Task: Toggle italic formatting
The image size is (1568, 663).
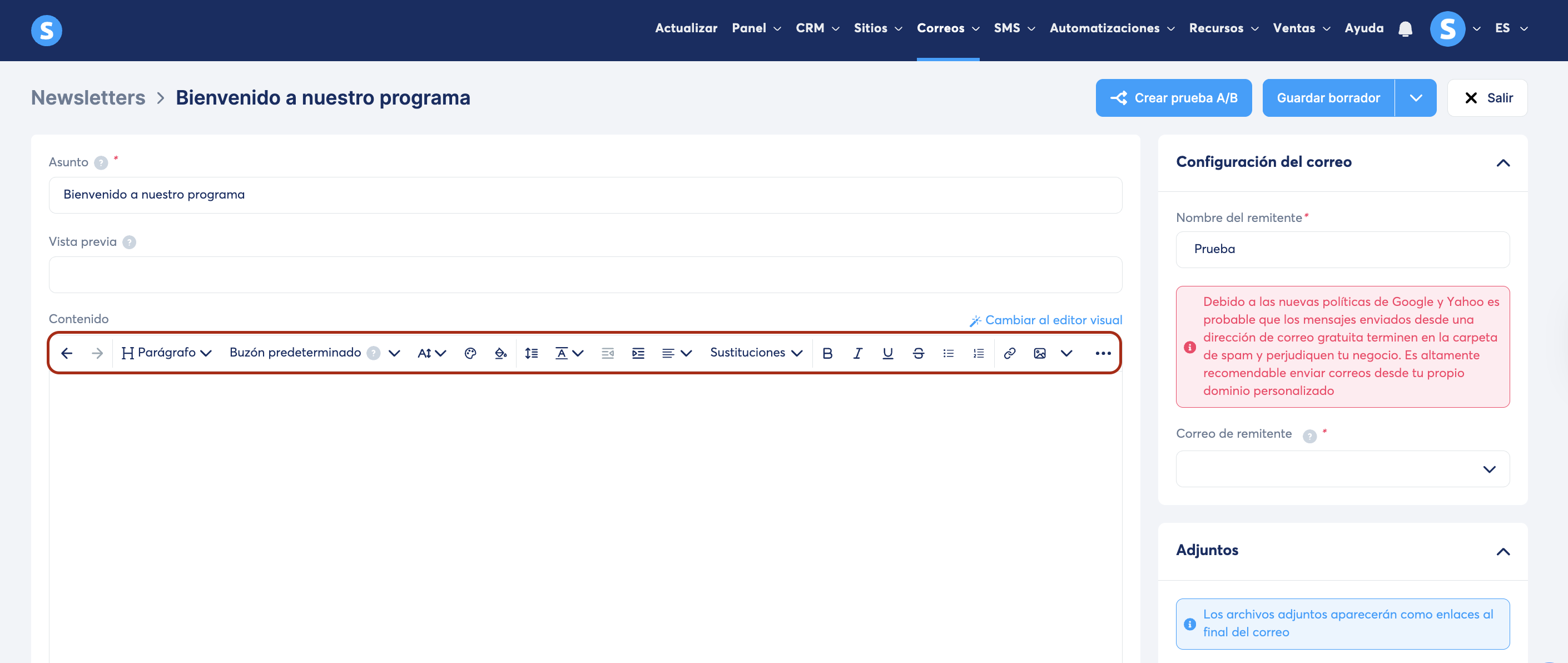Action: [857, 353]
